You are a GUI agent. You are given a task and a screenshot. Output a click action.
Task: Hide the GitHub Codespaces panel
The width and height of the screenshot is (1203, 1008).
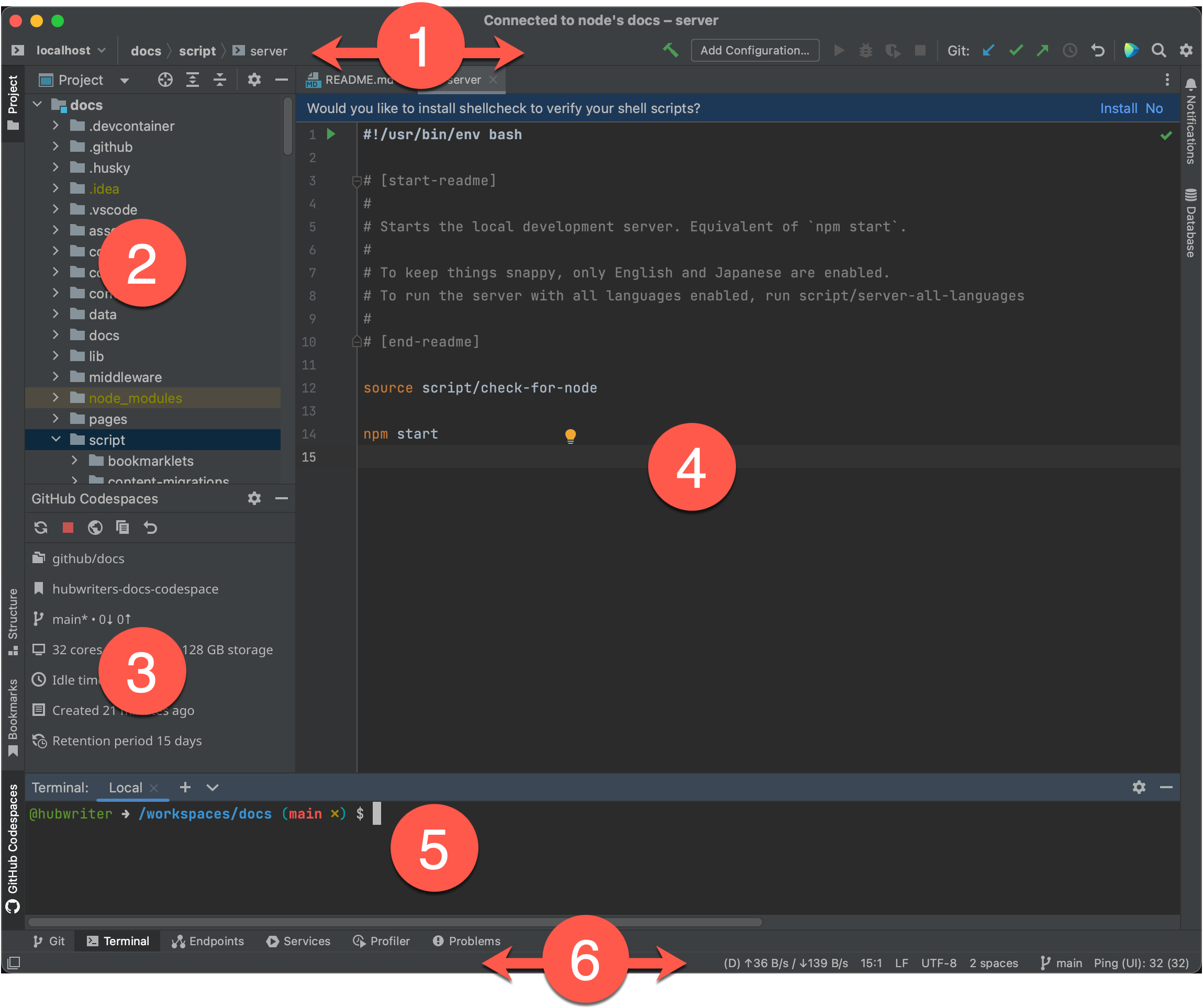pyautogui.click(x=281, y=498)
